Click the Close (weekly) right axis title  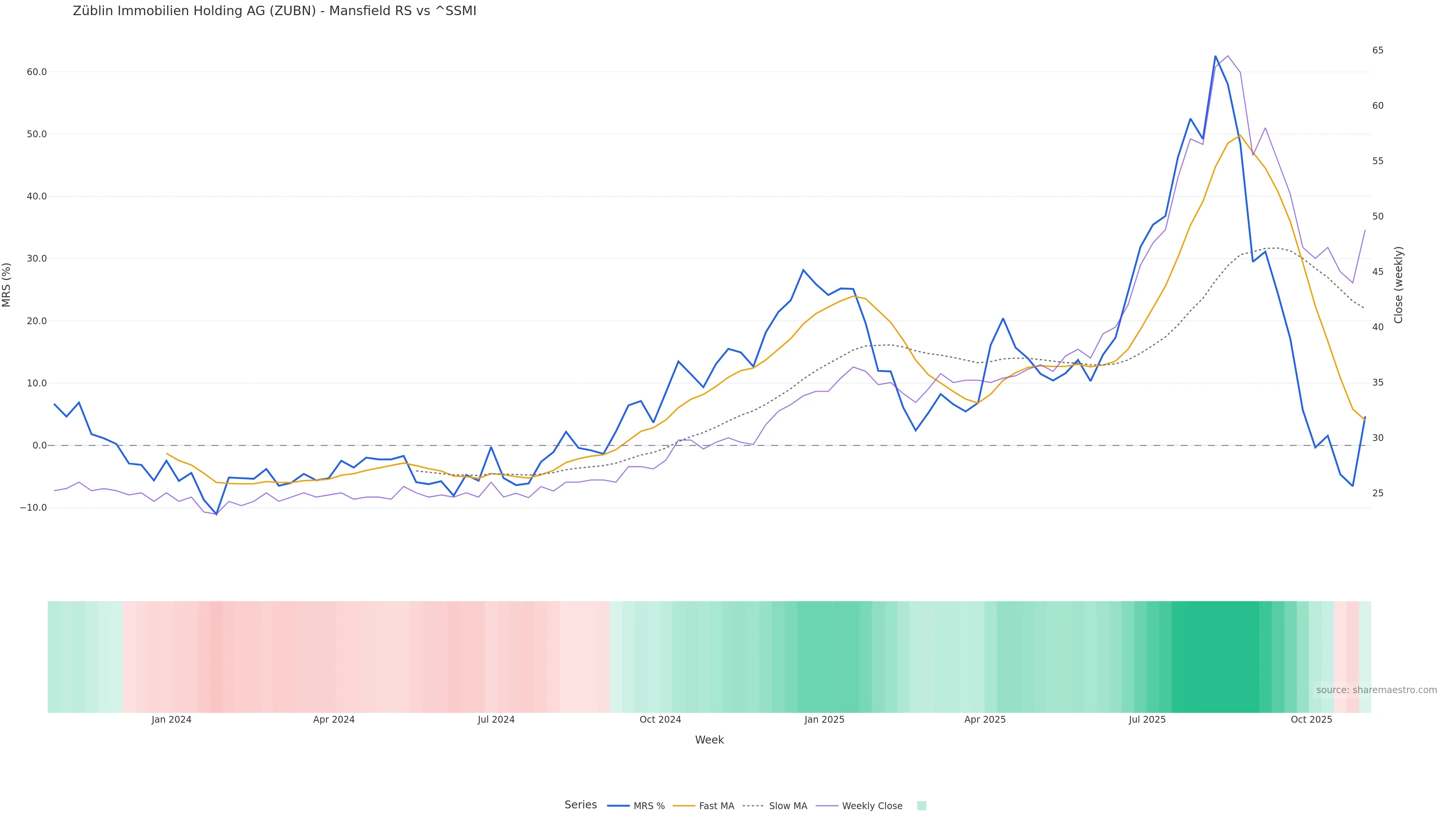click(1398, 284)
